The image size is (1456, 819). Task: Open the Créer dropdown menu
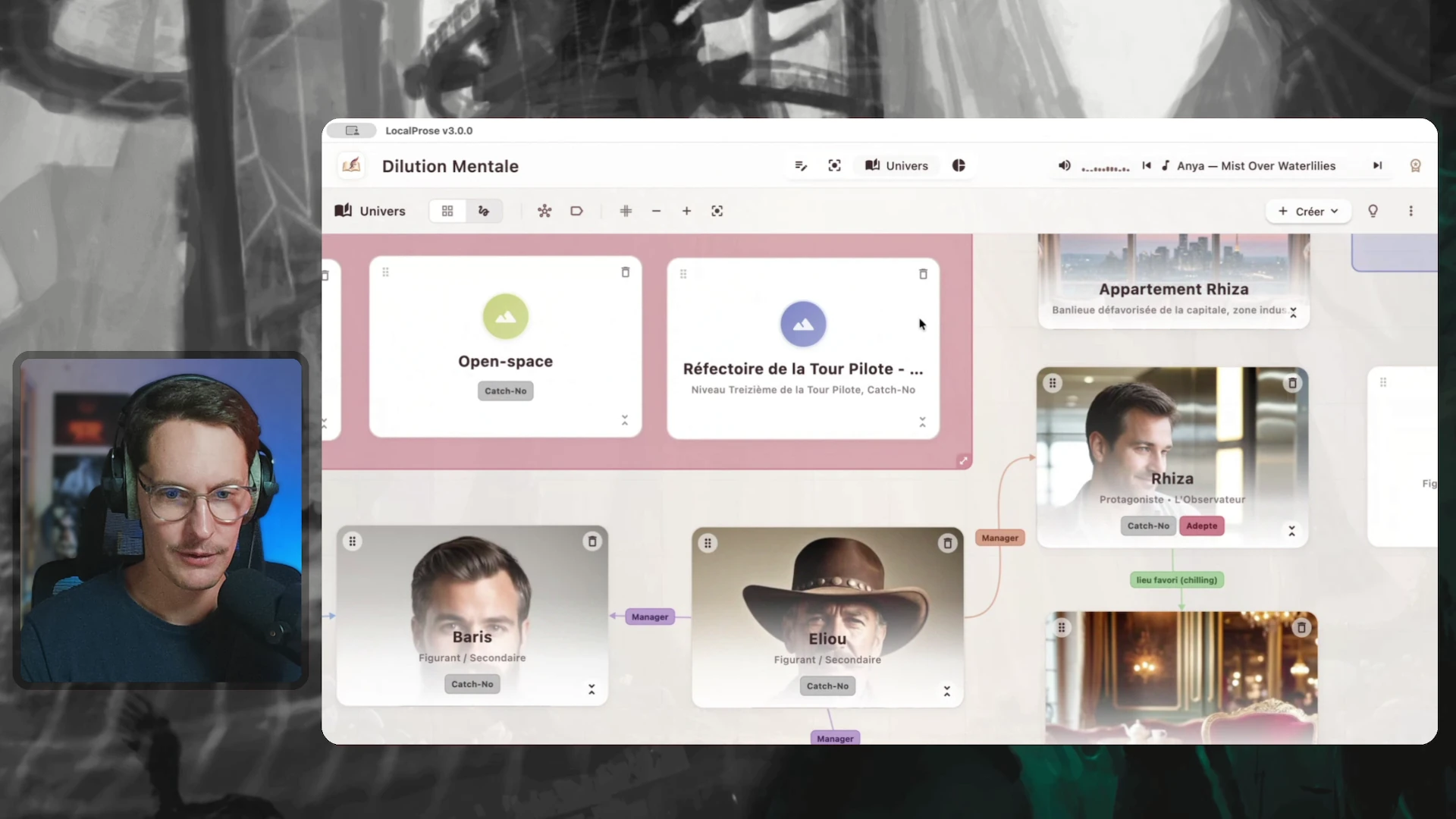pyautogui.click(x=1308, y=211)
